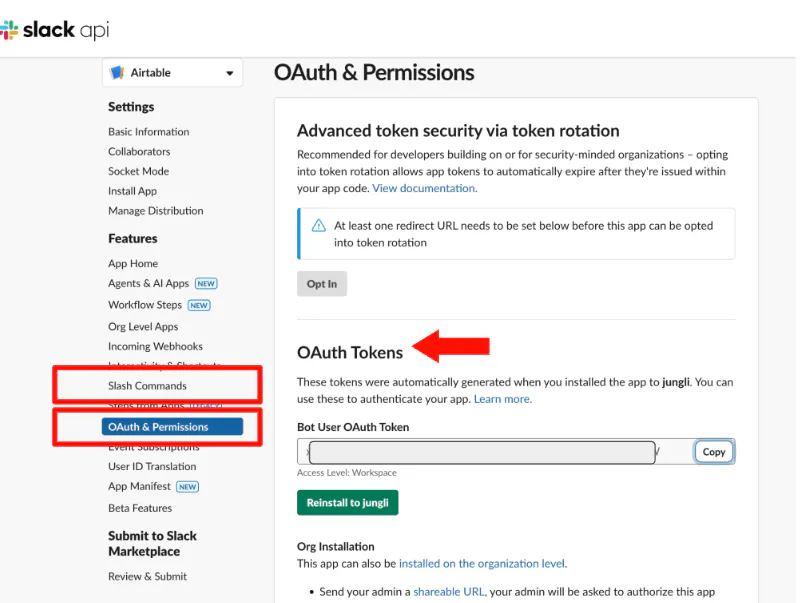Click the Learn more link under OAuth Tokens

point(503,398)
